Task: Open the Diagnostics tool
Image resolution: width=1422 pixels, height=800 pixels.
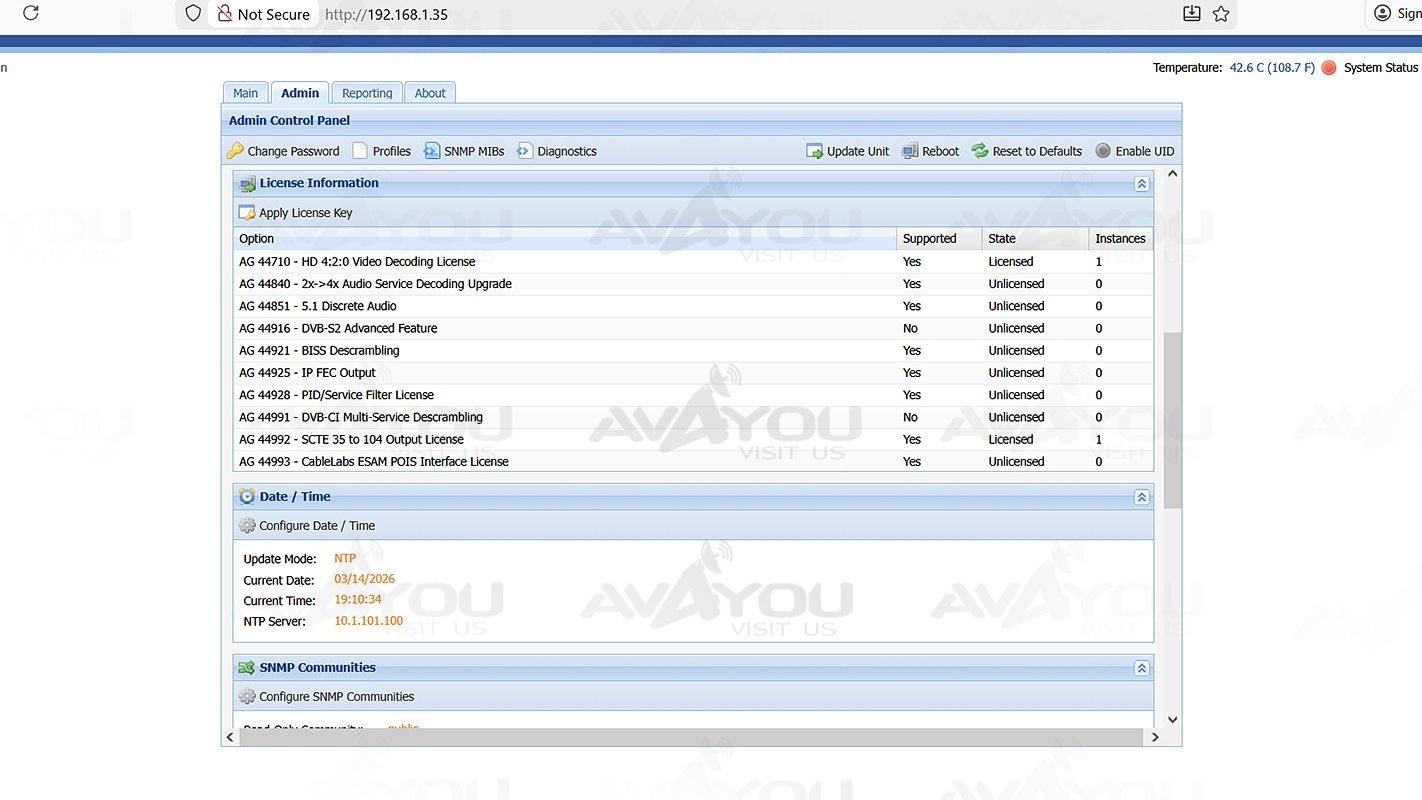Action: click(556, 151)
